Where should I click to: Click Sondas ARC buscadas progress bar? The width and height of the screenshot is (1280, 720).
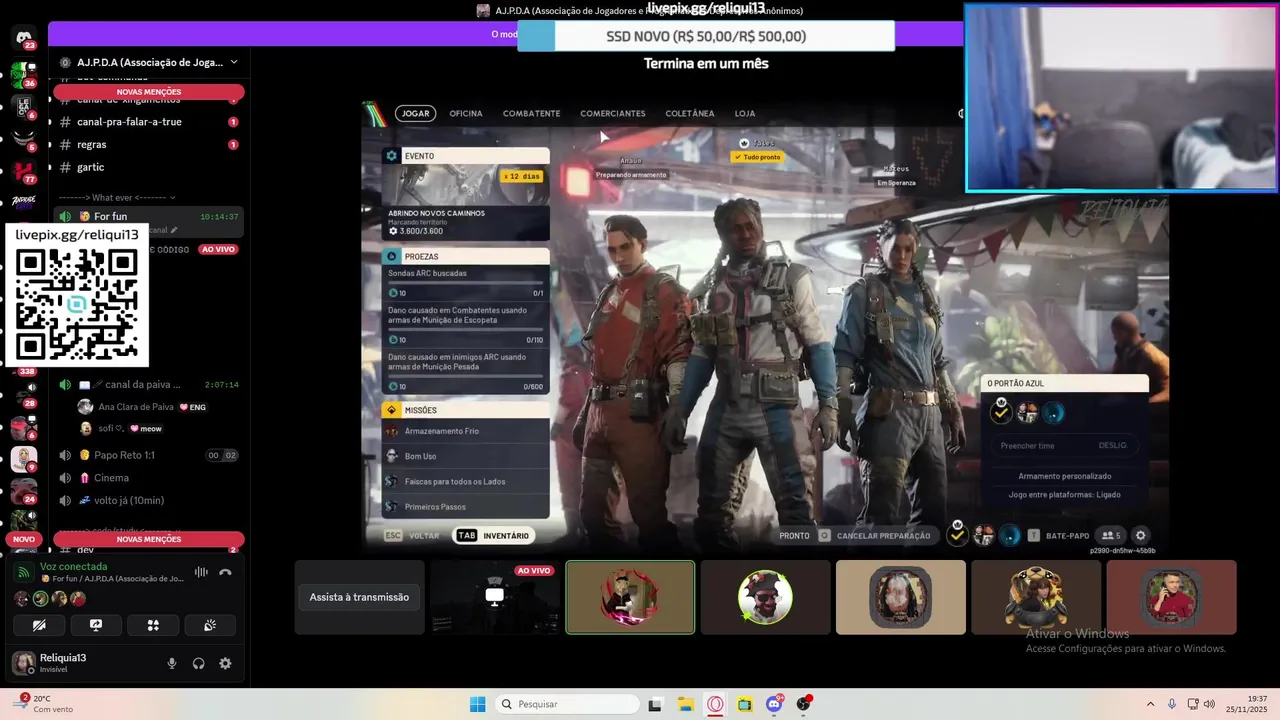coord(465,284)
